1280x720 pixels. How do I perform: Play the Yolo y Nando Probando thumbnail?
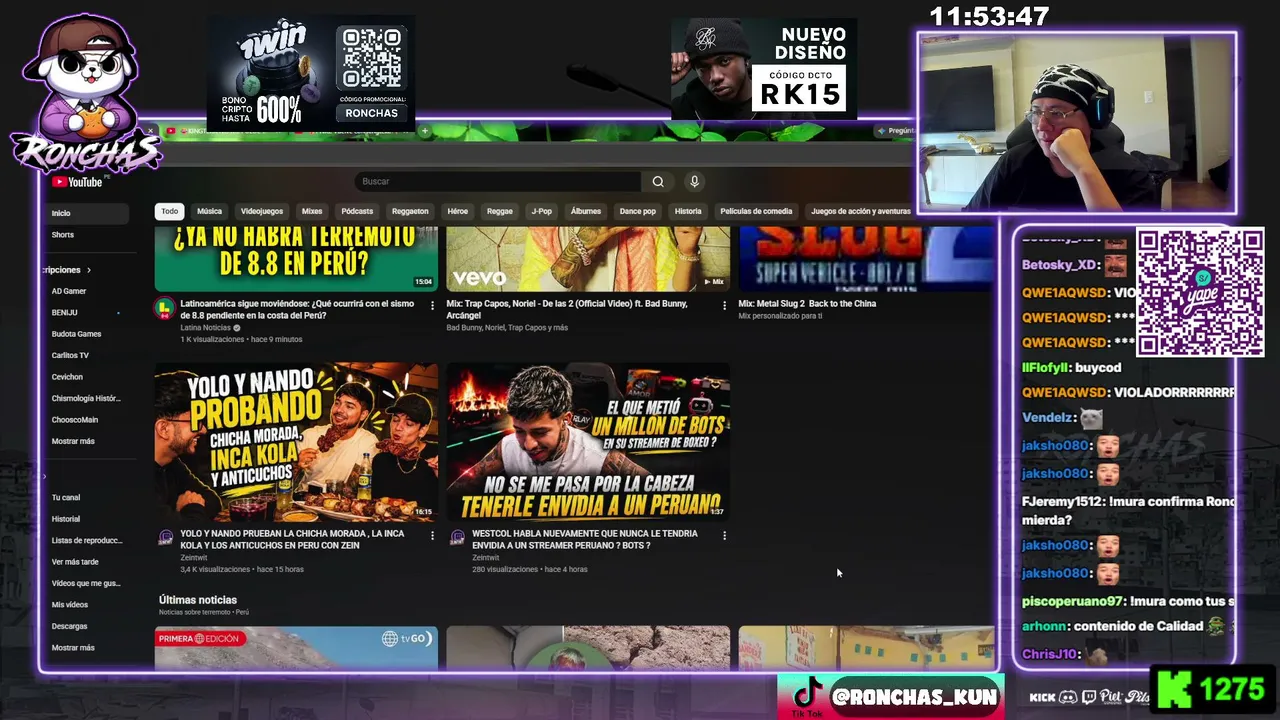296,442
